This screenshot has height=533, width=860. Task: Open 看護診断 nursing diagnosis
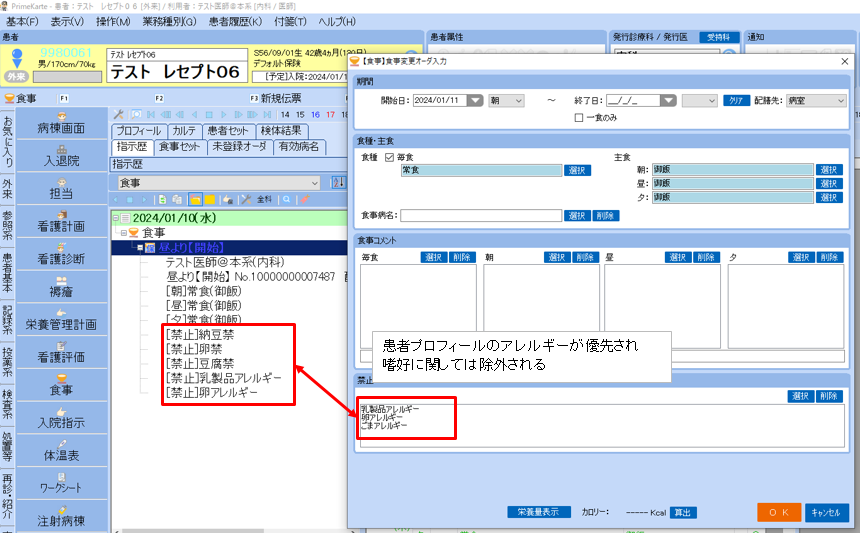(61, 254)
